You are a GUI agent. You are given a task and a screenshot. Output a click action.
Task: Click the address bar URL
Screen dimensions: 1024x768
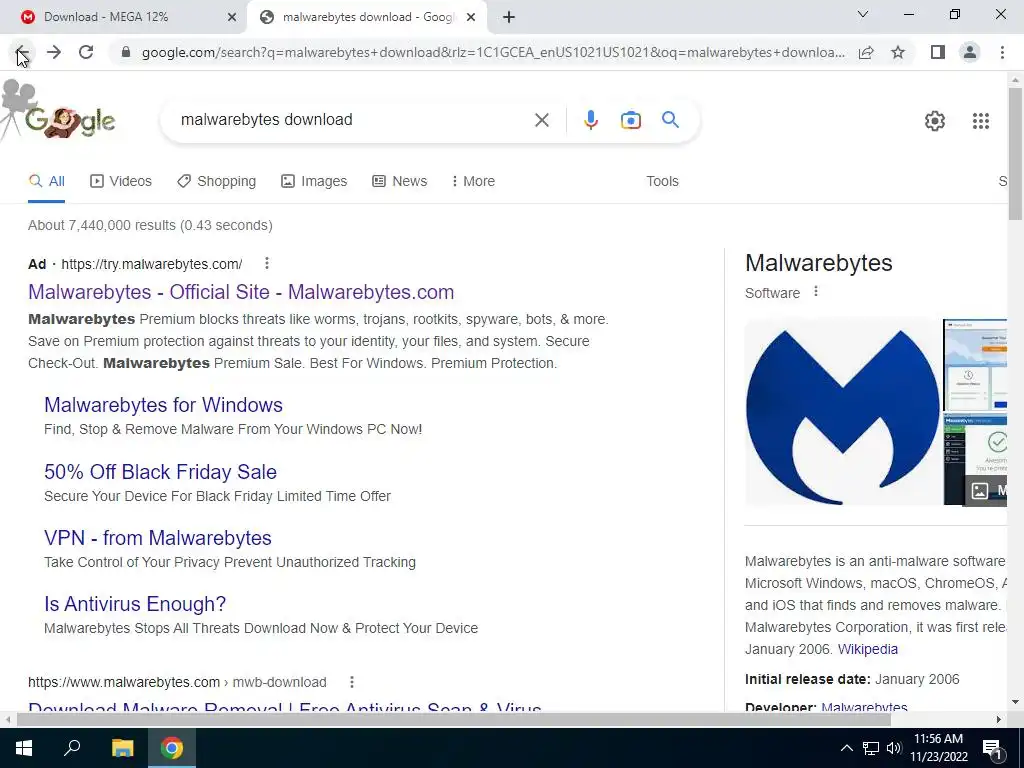493,52
